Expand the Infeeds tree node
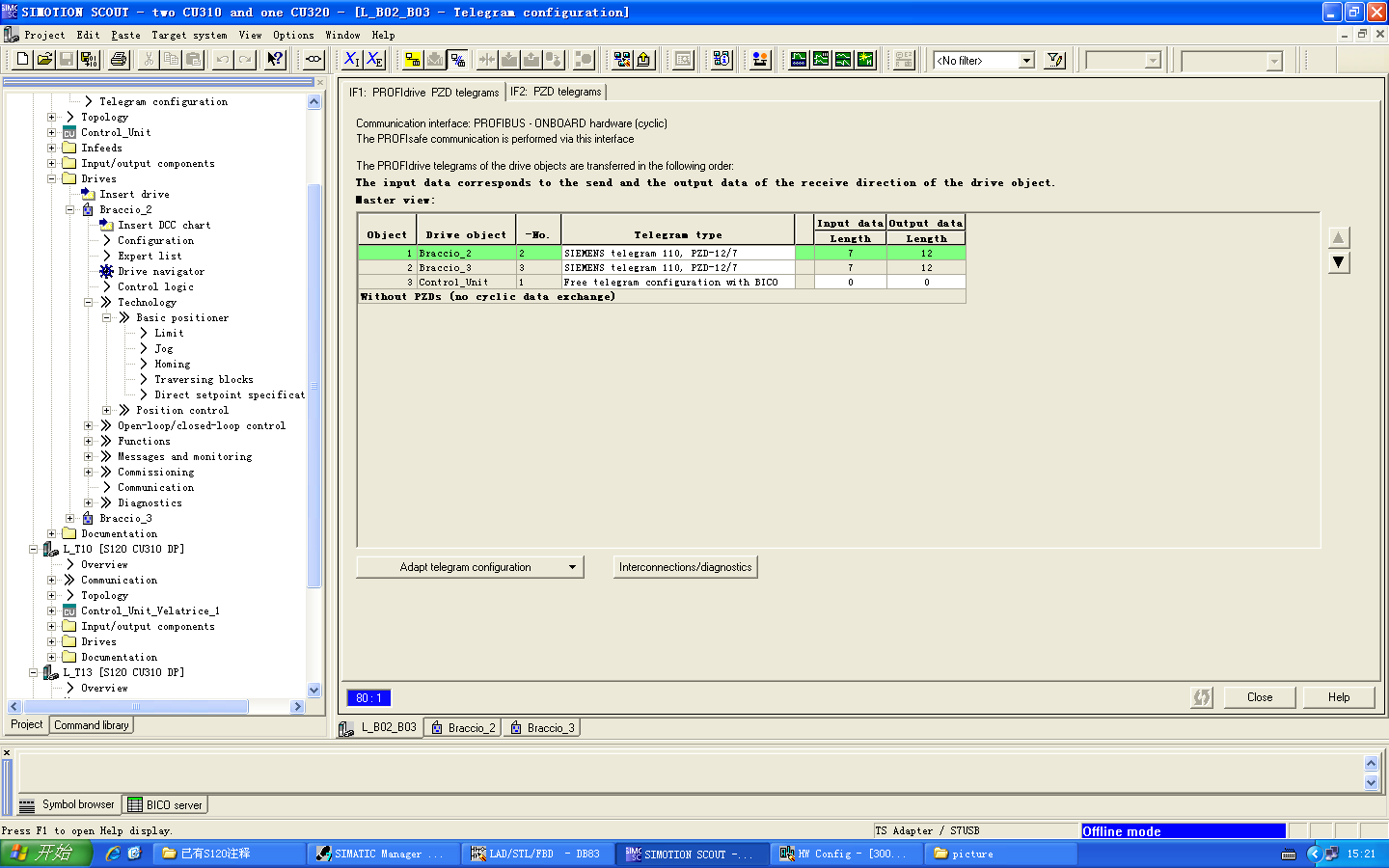Viewport: 1389px width, 868px height. click(51, 148)
